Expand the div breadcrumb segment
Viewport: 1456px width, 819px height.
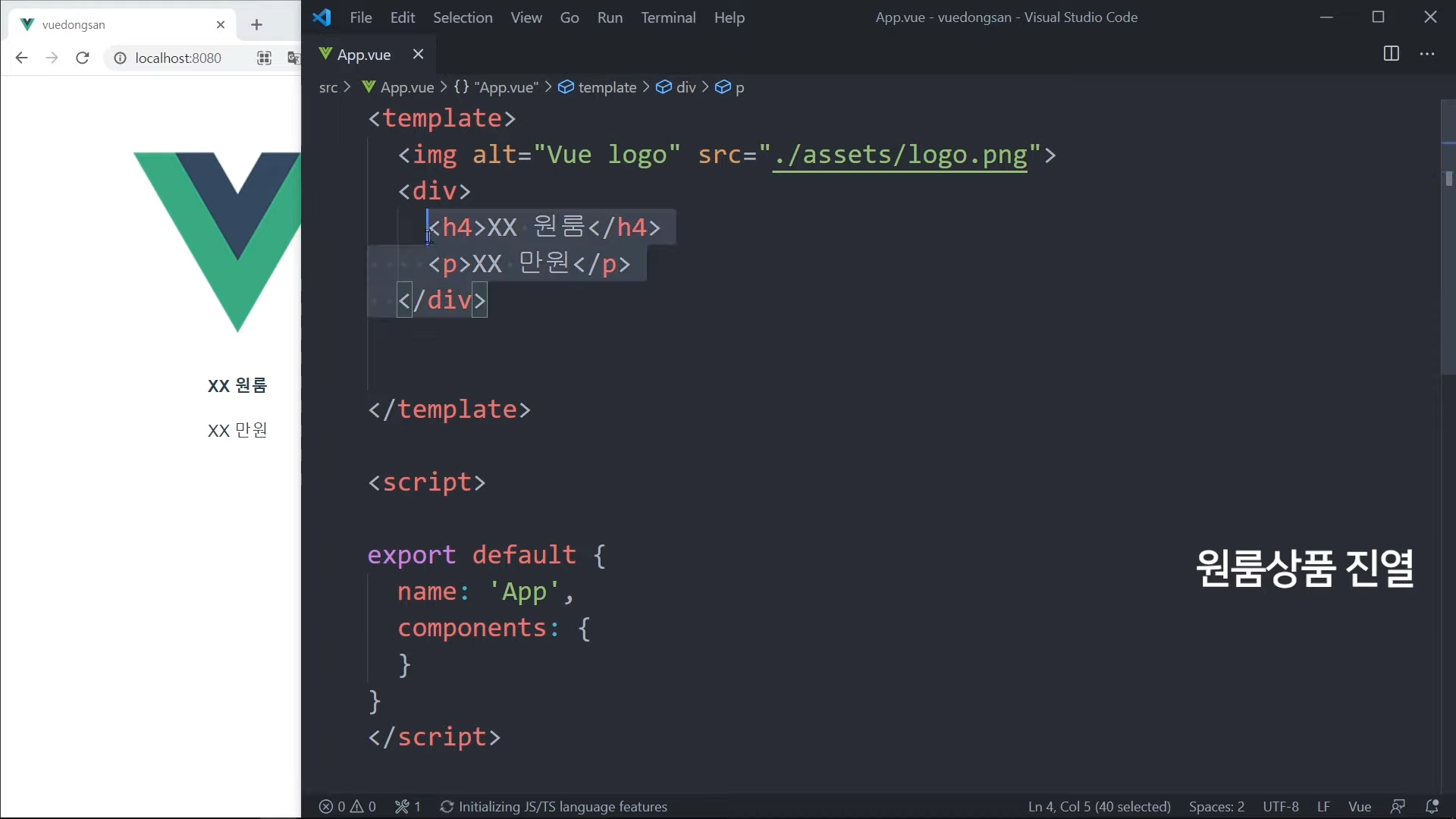coord(686,87)
